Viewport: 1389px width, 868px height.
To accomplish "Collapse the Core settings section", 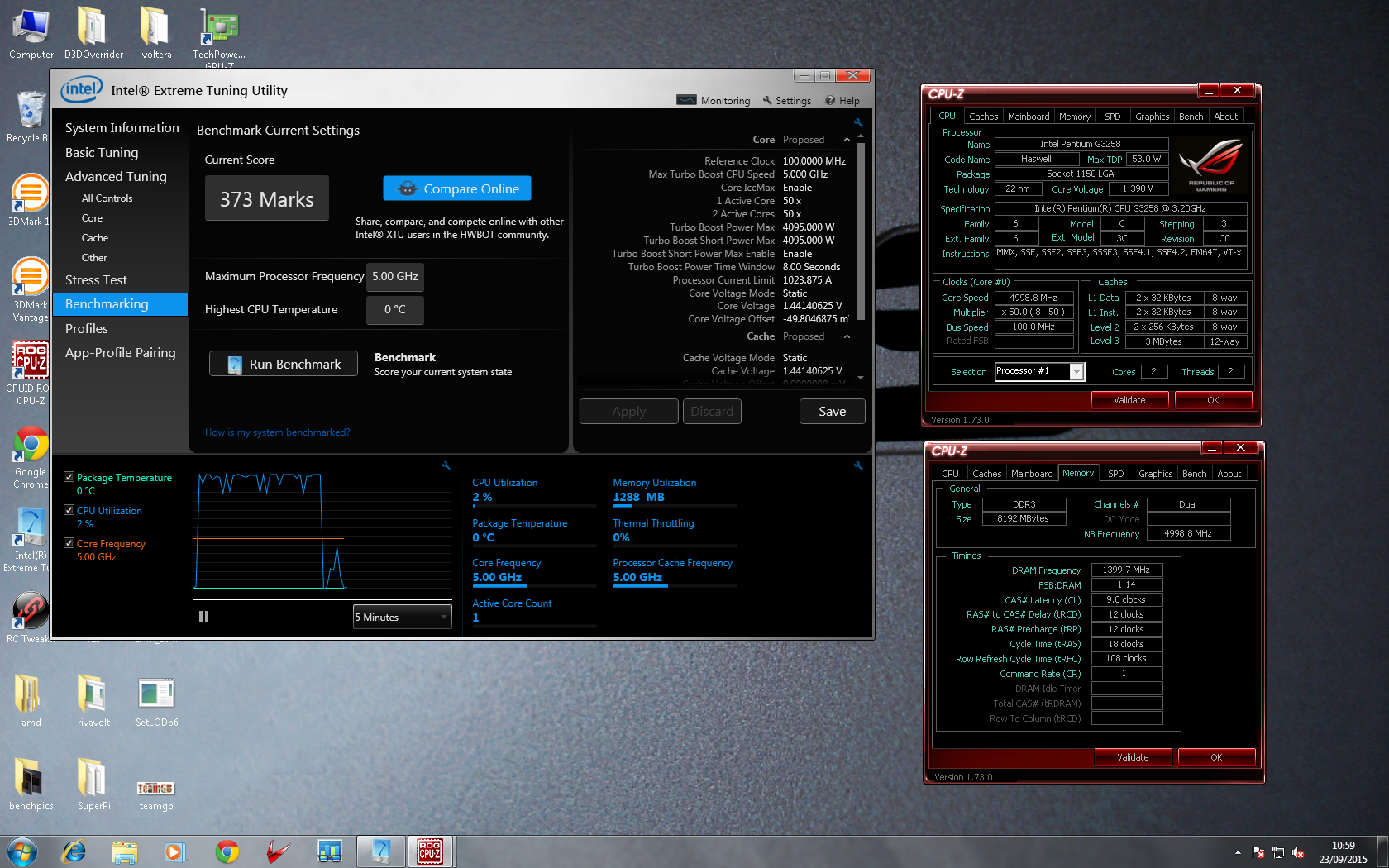I will coord(847,140).
